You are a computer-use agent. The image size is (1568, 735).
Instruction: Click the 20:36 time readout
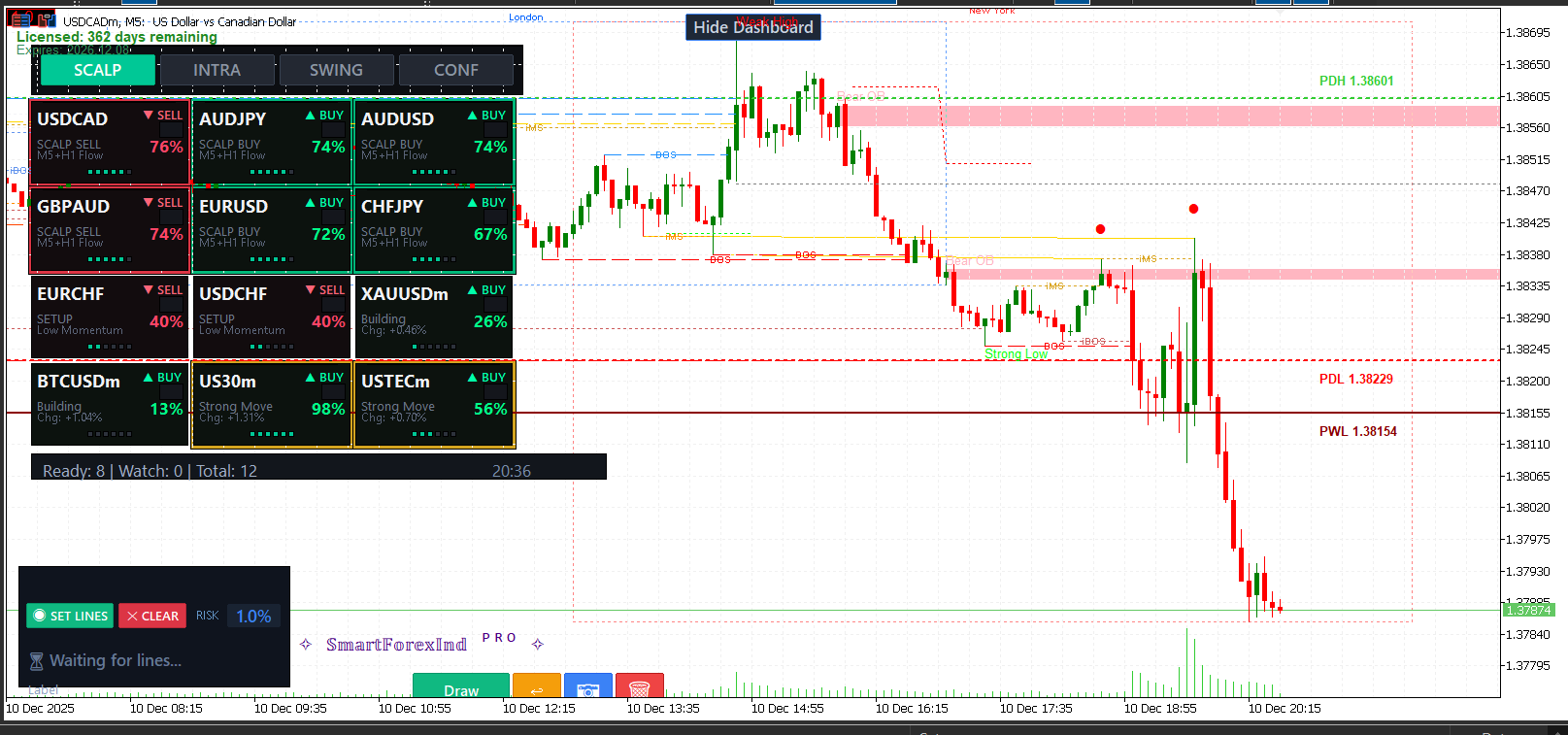pyautogui.click(x=512, y=471)
